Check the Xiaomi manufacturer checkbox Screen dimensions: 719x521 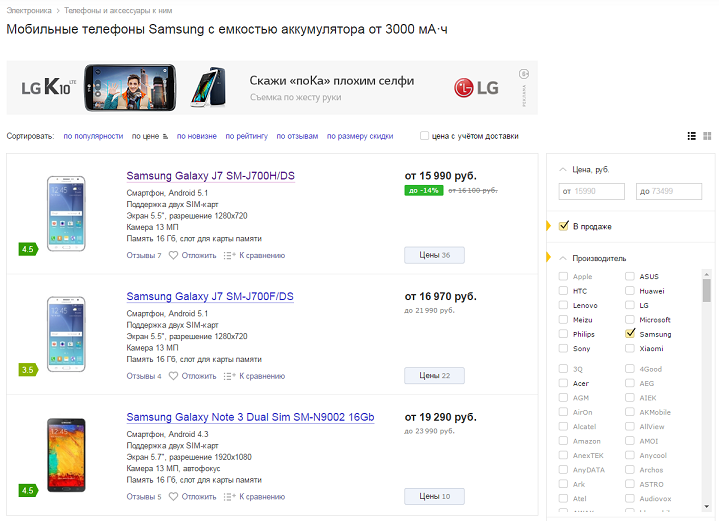pyautogui.click(x=630, y=348)
